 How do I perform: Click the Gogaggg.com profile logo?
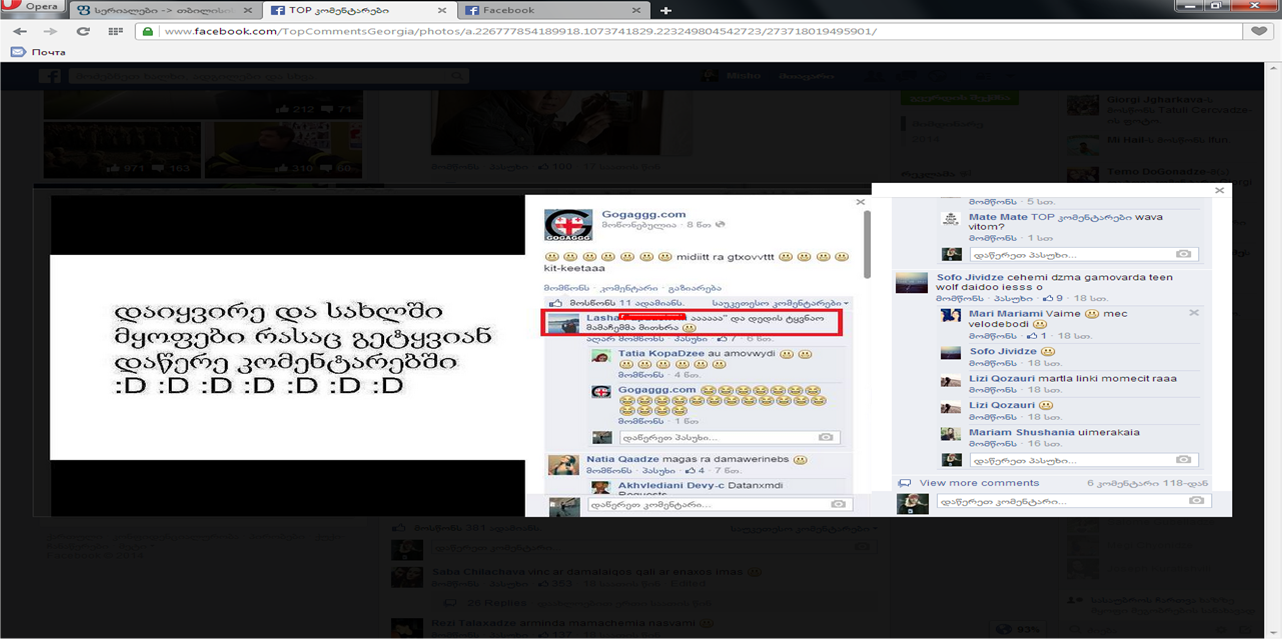click(568, 225)
